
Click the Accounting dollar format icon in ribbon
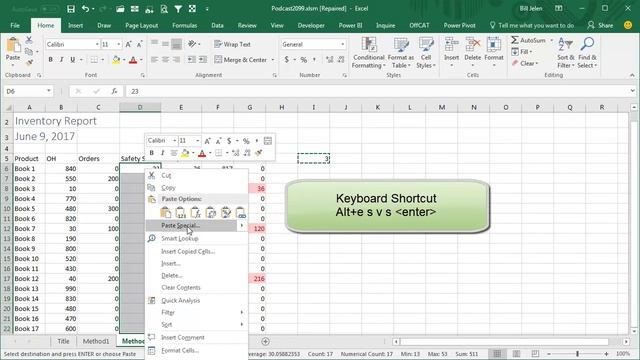click(x=287, y=60)
